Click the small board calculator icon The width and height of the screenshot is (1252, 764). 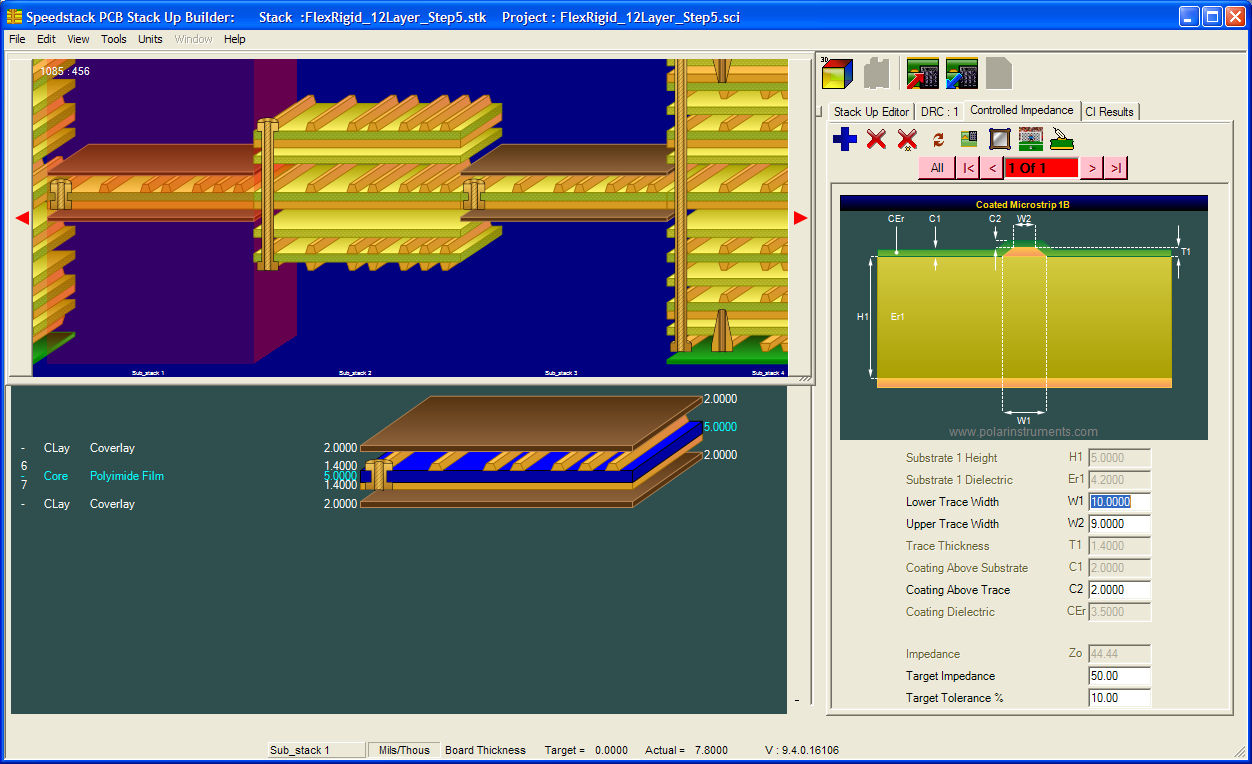[969, 139]
